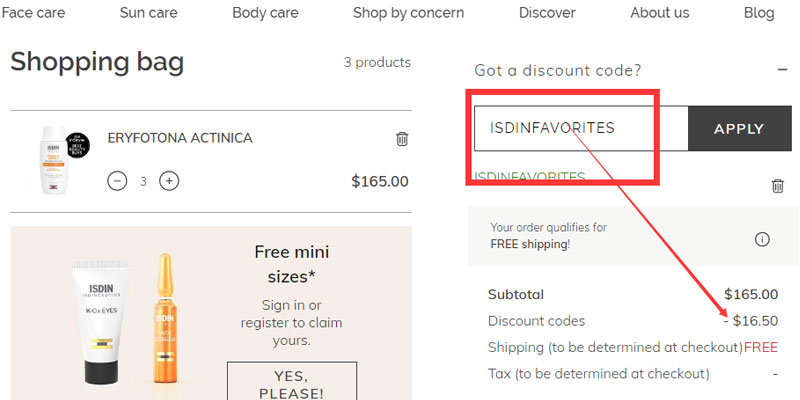800x400 pixels.
Task: Open the Body care menu
Action: tap(265, 13)
